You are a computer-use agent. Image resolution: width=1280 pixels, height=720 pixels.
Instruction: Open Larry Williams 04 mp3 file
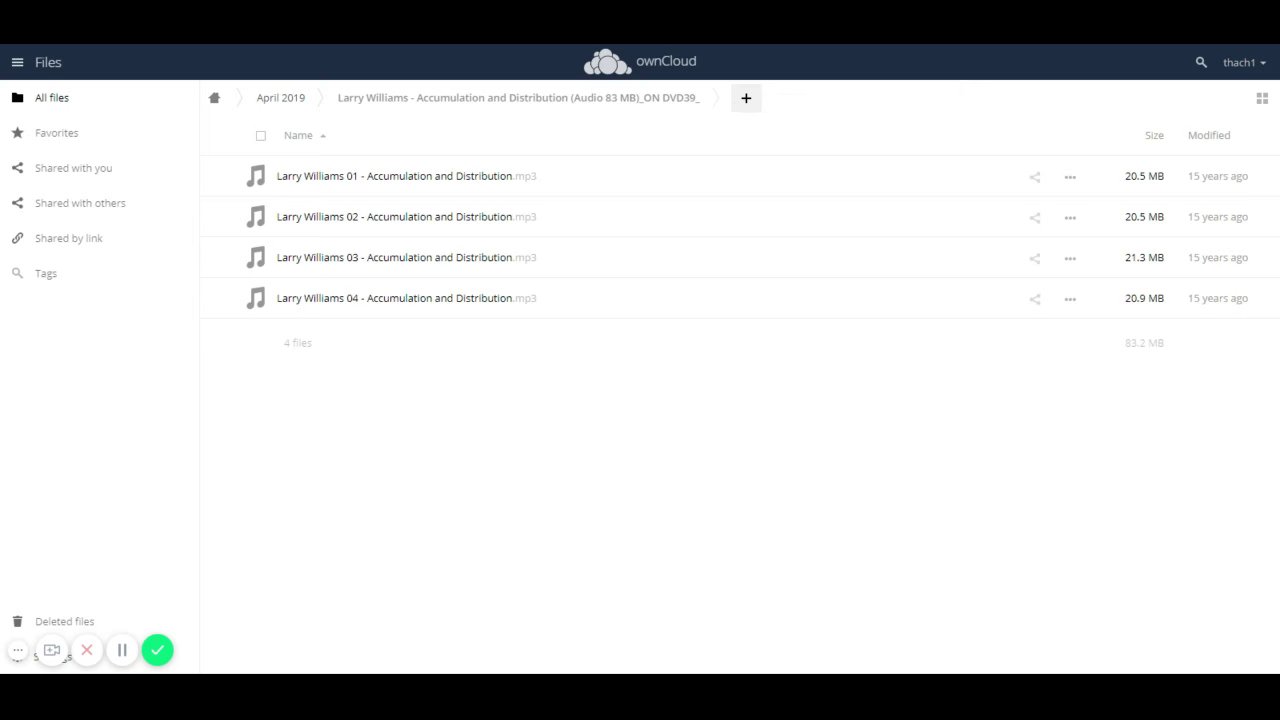[406, 298]
